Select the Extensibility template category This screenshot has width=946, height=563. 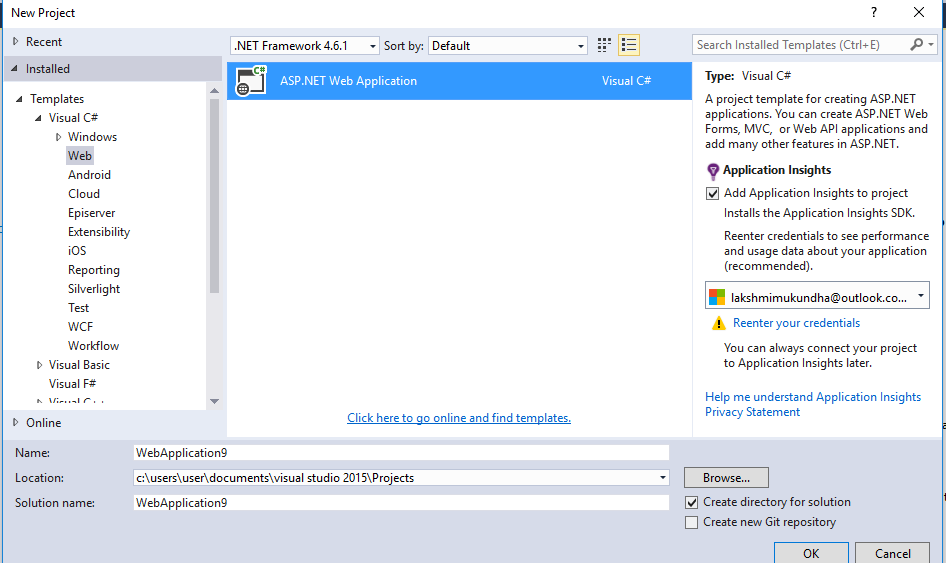99,232
